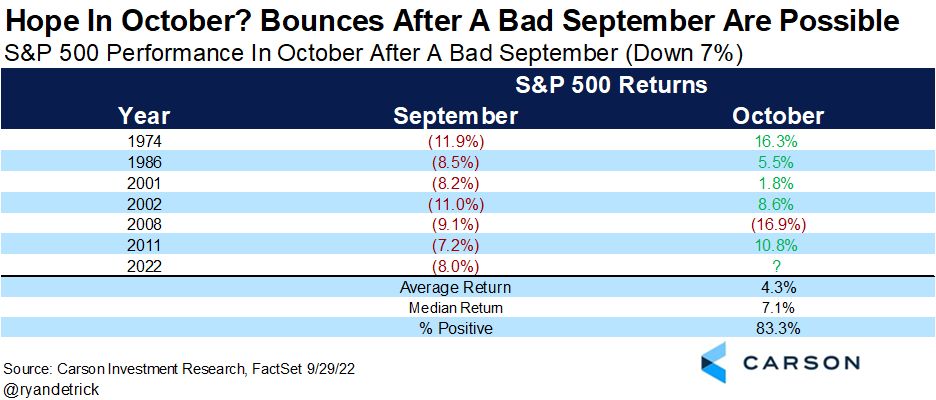Click the Median Return value 7.1%
This screenshot has width=936, height=400.
(x=778, y=308)
